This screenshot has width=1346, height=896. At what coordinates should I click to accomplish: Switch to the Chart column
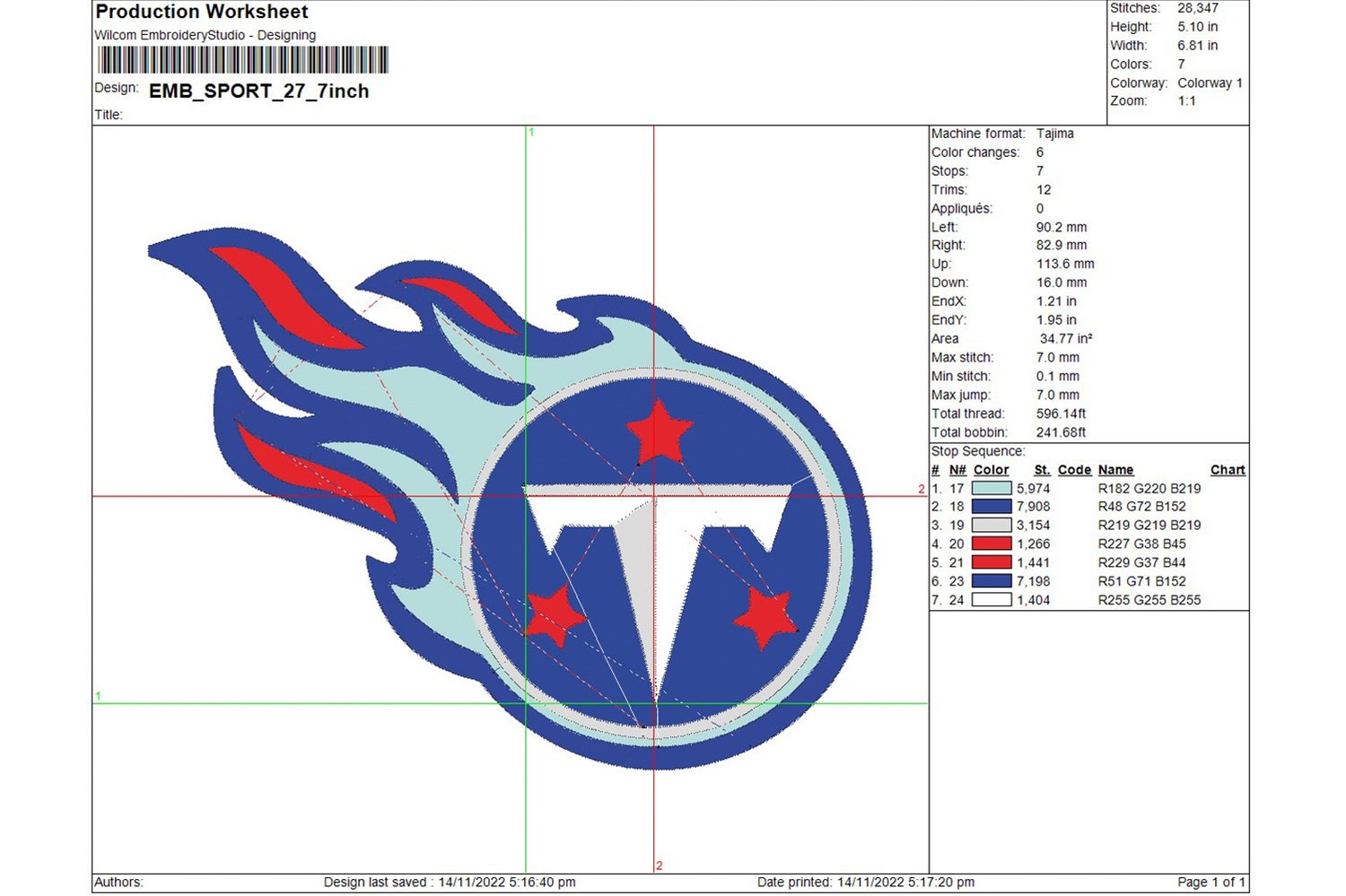[1227, 469]
